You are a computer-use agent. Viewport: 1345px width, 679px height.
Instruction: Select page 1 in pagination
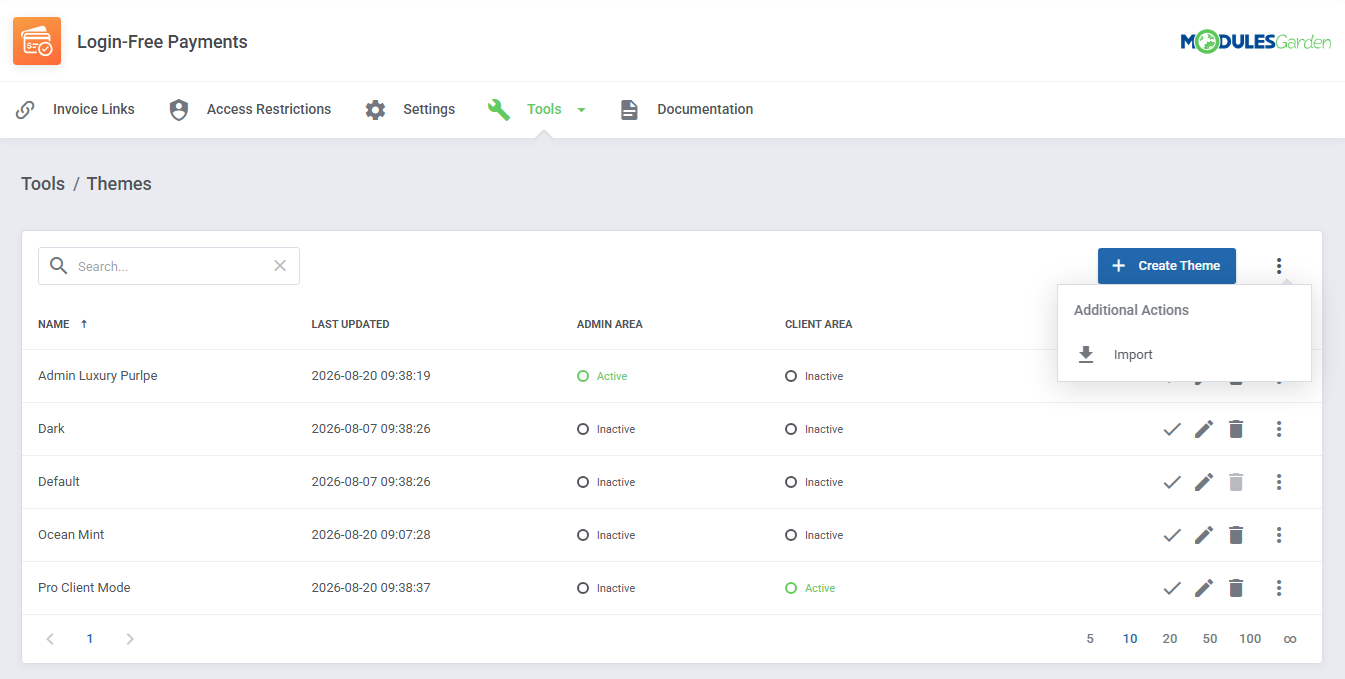pyautogui.click(x=90, y=639)
